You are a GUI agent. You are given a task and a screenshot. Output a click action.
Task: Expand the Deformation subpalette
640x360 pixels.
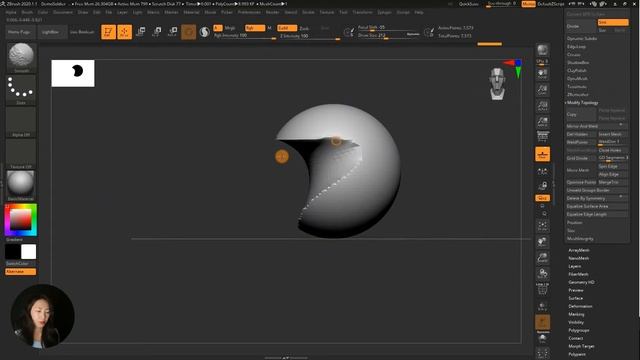[580, 306]
